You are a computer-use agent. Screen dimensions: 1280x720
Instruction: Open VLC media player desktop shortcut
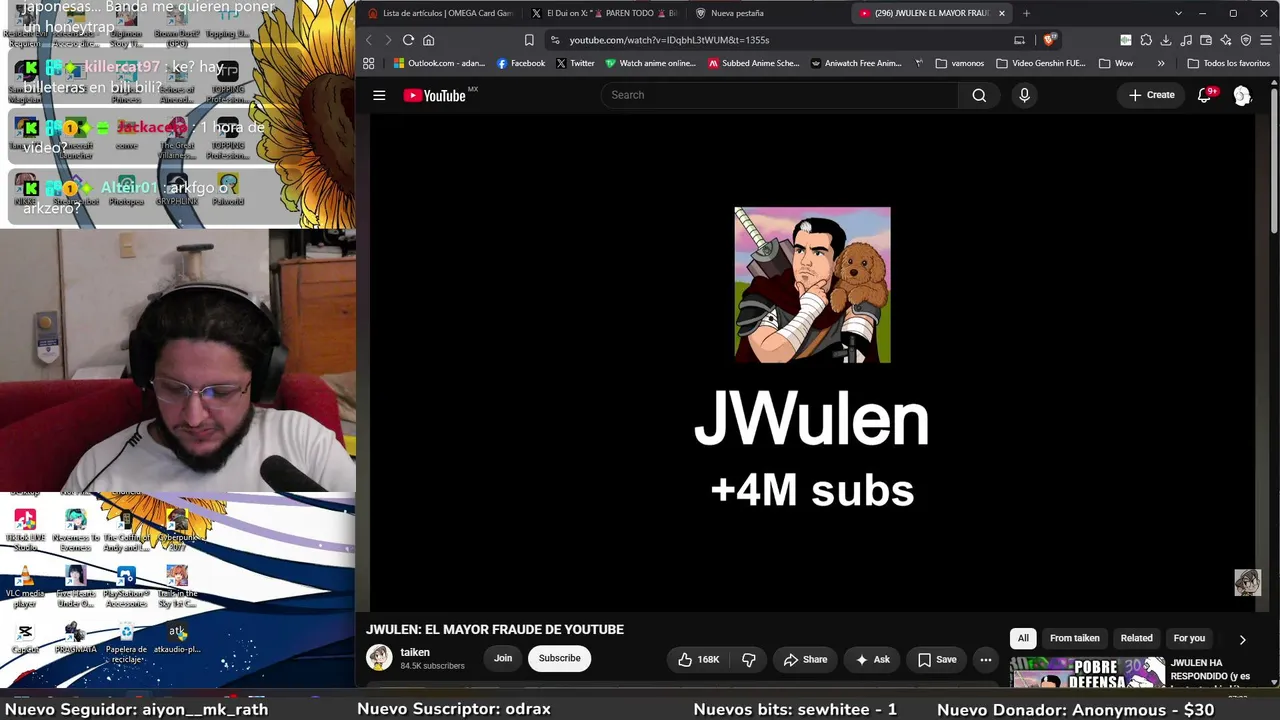coord(25,587)
